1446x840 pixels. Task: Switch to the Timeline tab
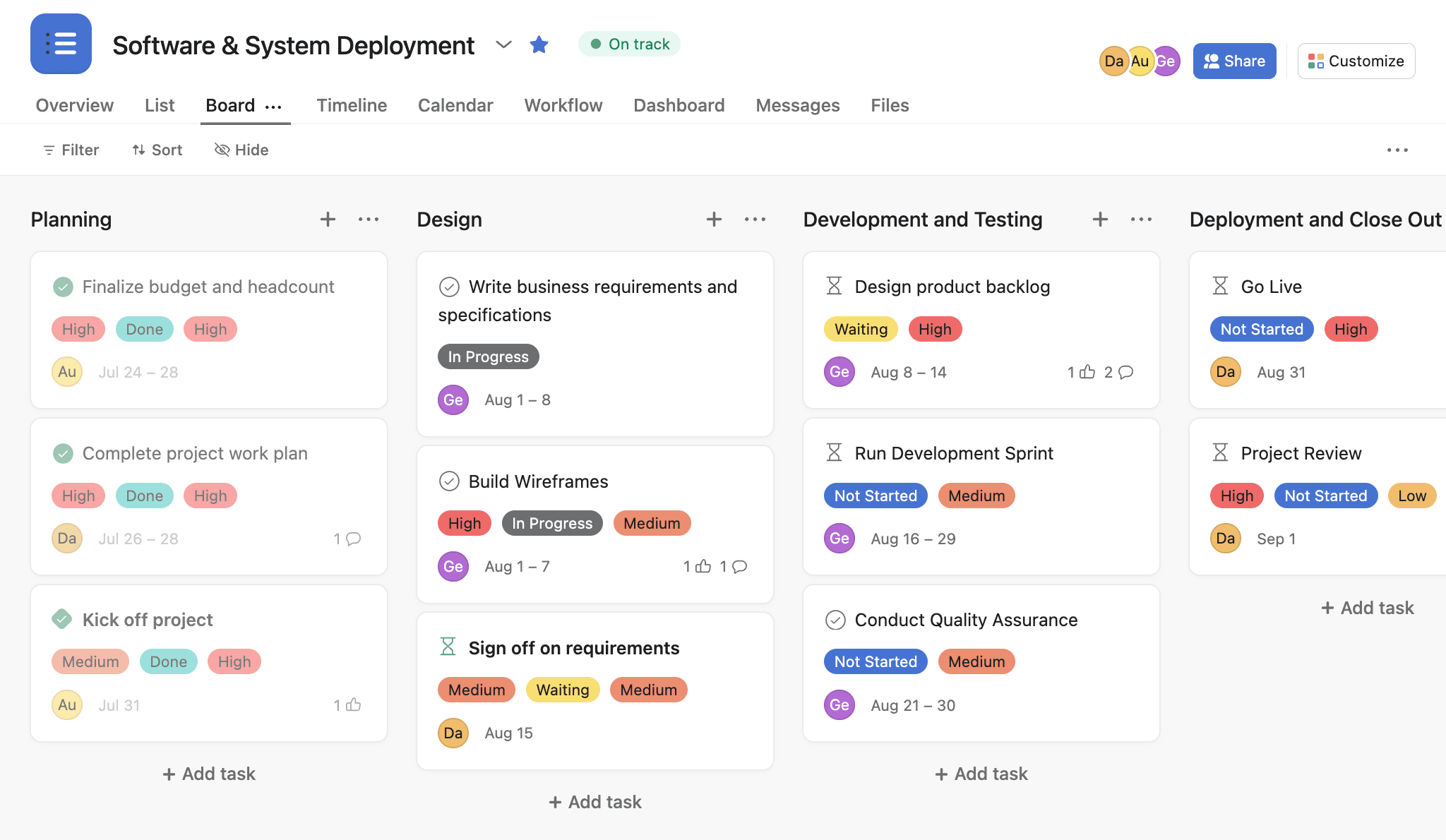pyautogui.click(x=351, y=104)
